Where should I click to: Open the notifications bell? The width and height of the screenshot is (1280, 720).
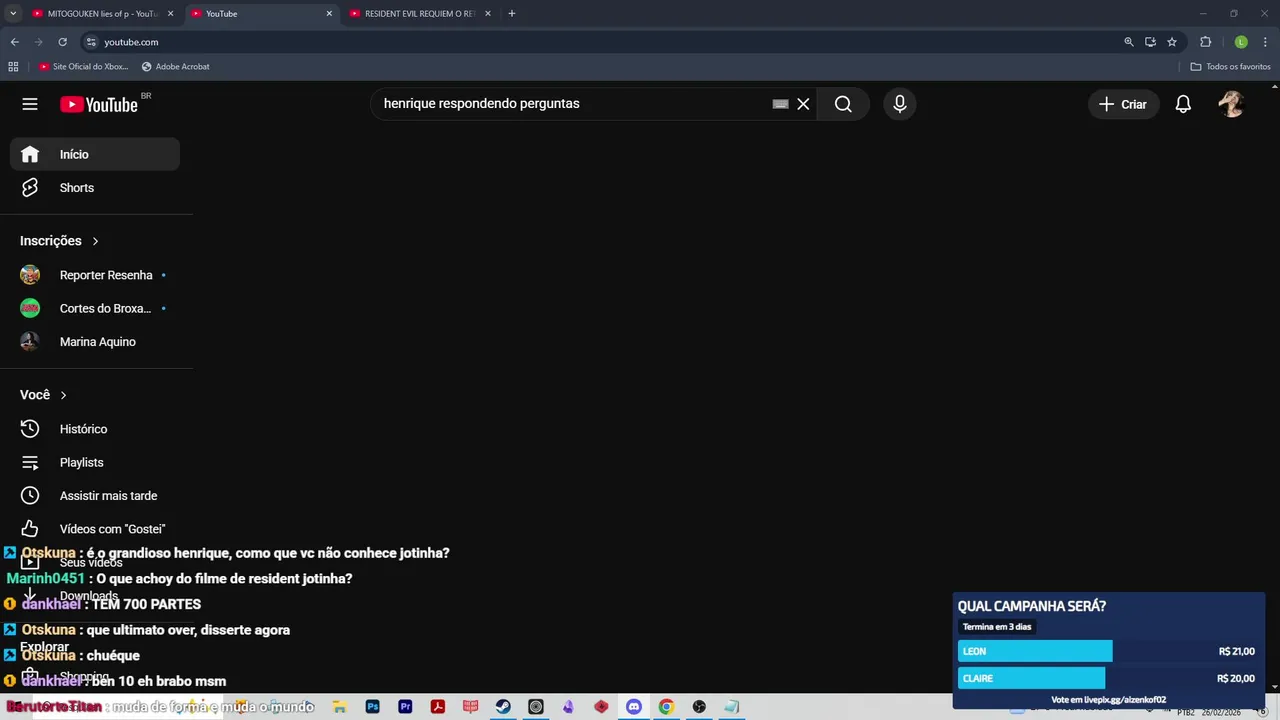point(1183,104)
